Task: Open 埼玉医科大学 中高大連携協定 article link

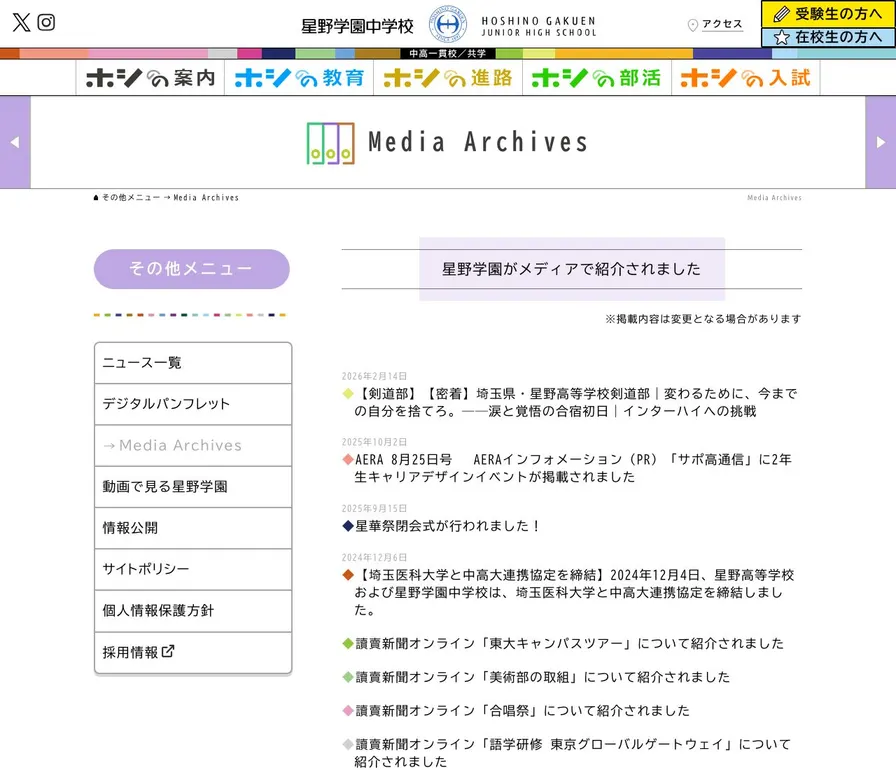Action: 574,592
